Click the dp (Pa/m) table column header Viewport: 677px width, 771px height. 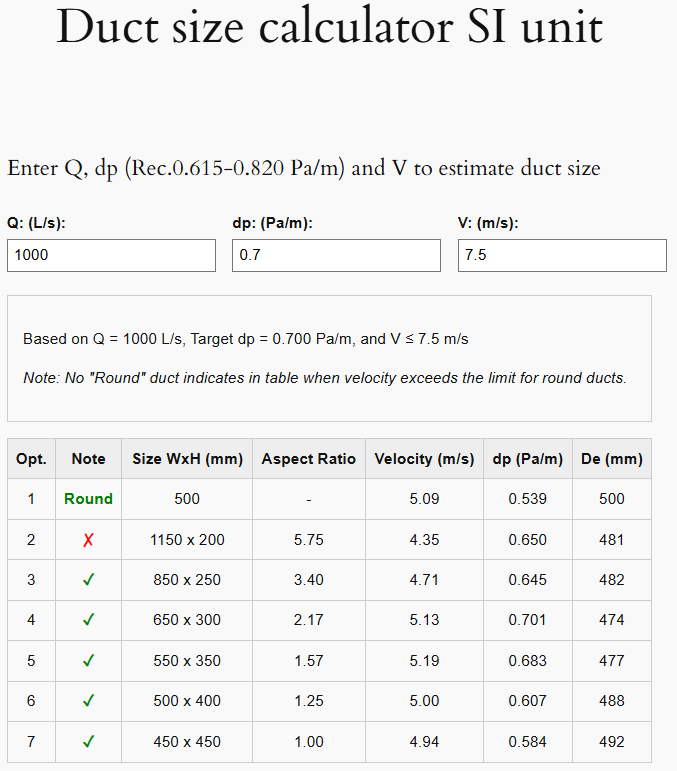click(x=527, y=459)
